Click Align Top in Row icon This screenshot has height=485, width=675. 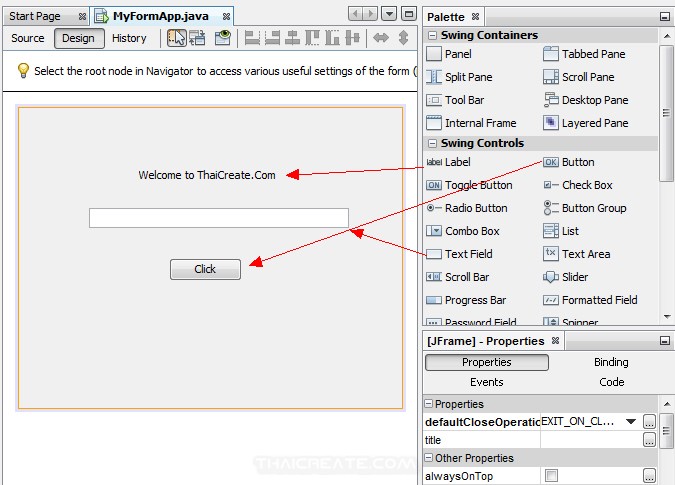313,38
